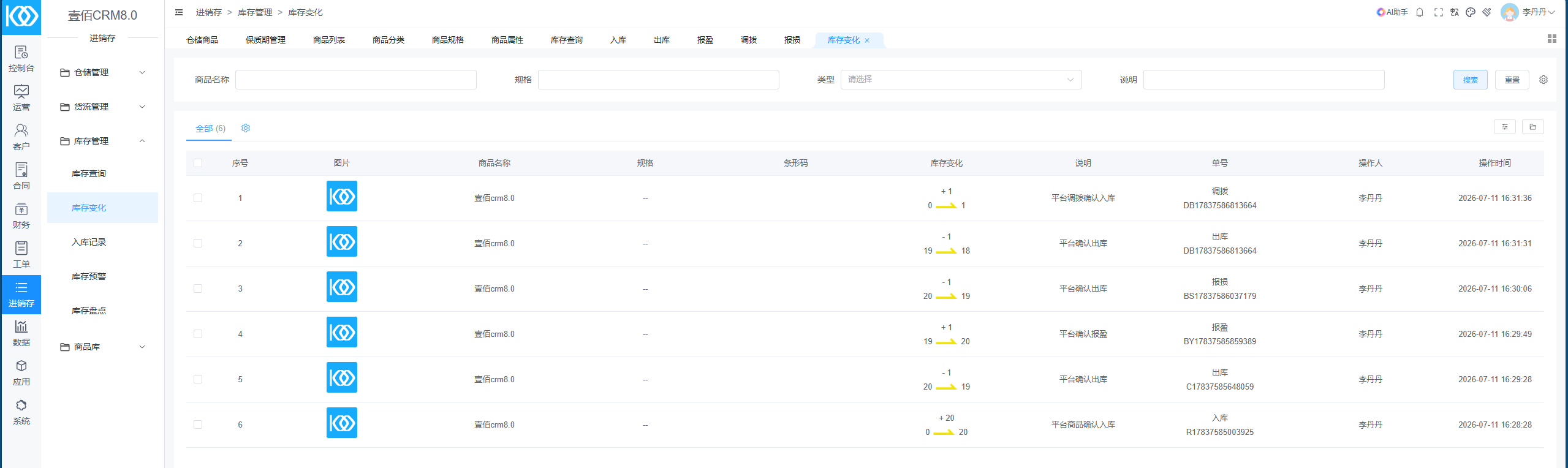
Task: Open the row 6 product thumbnail
Action: coord(342,423)
